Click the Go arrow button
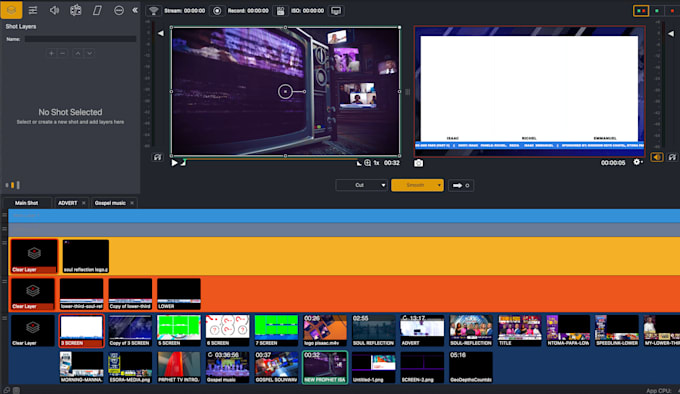 tap(461, 186)
